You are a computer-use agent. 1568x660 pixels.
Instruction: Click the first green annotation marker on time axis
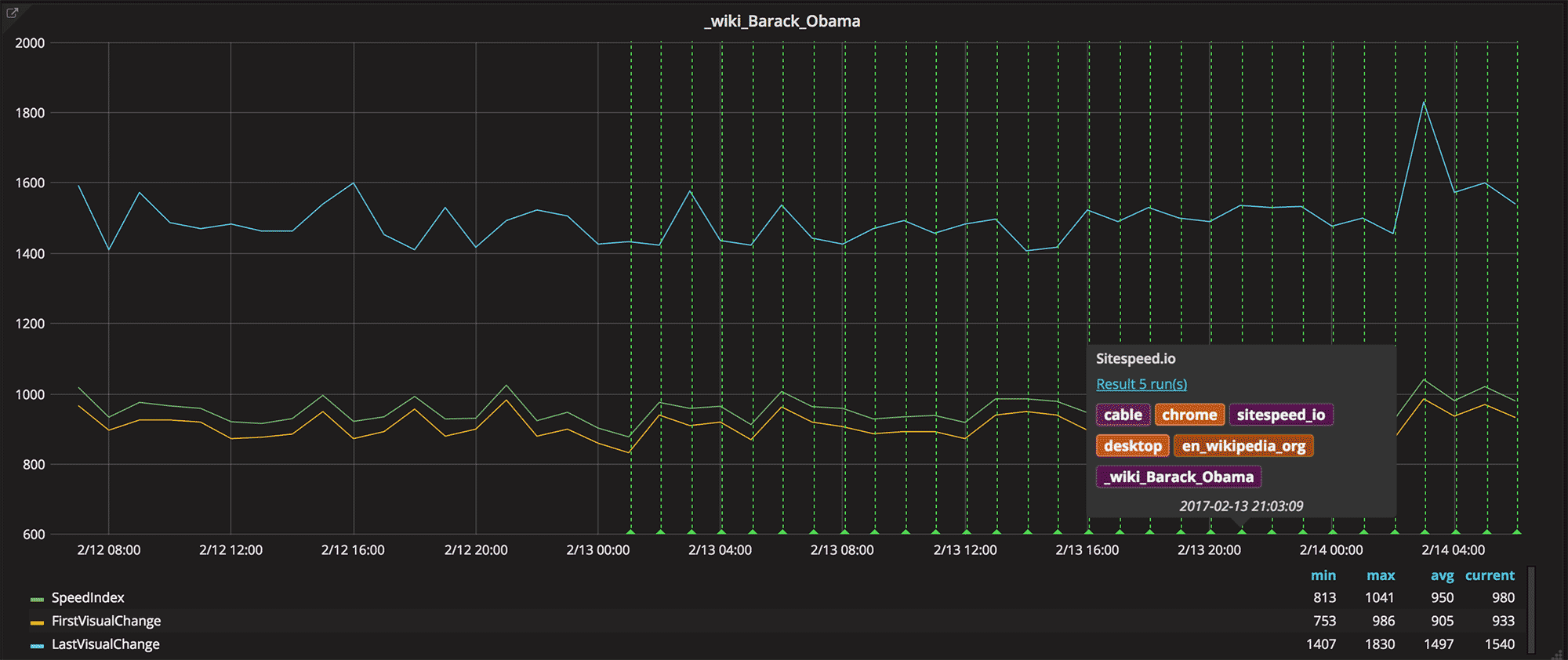(x=630, y=532)
